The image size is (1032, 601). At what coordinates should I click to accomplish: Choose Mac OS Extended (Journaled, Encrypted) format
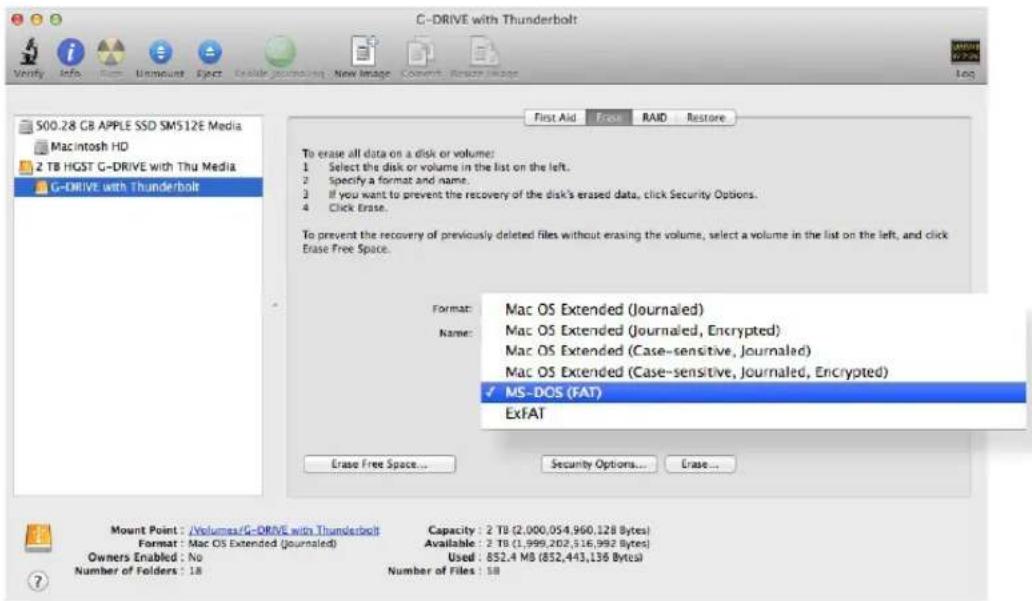pyautogui.click(x=754, y=330)
